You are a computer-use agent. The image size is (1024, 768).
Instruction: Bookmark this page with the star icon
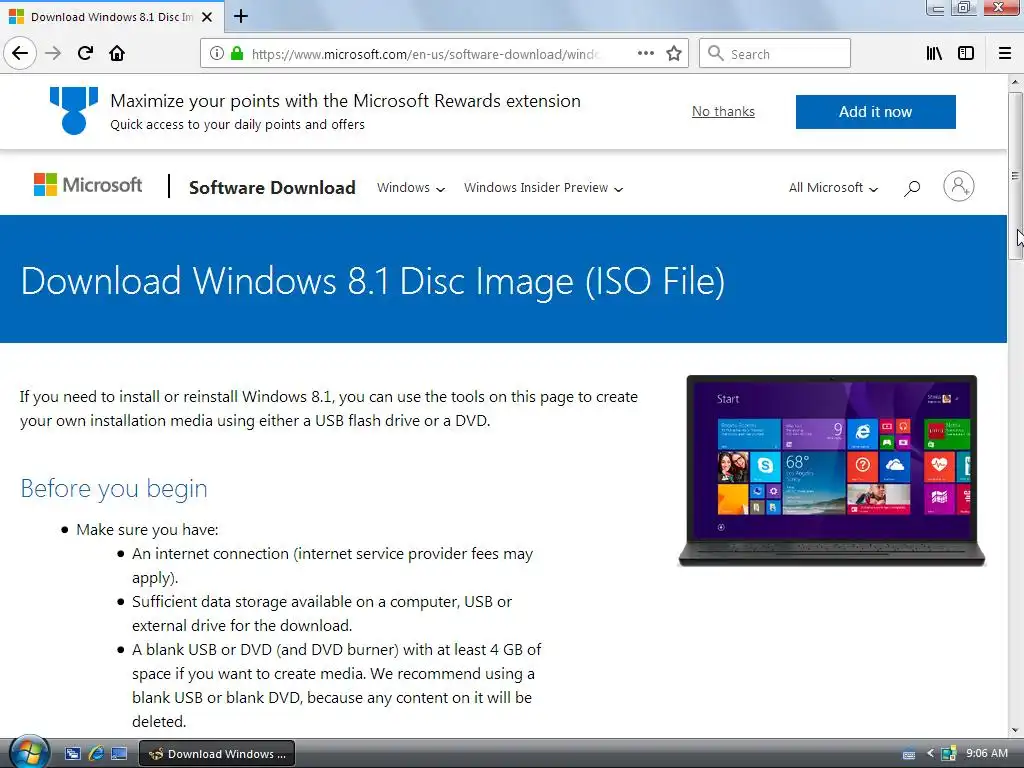(674, 53)
